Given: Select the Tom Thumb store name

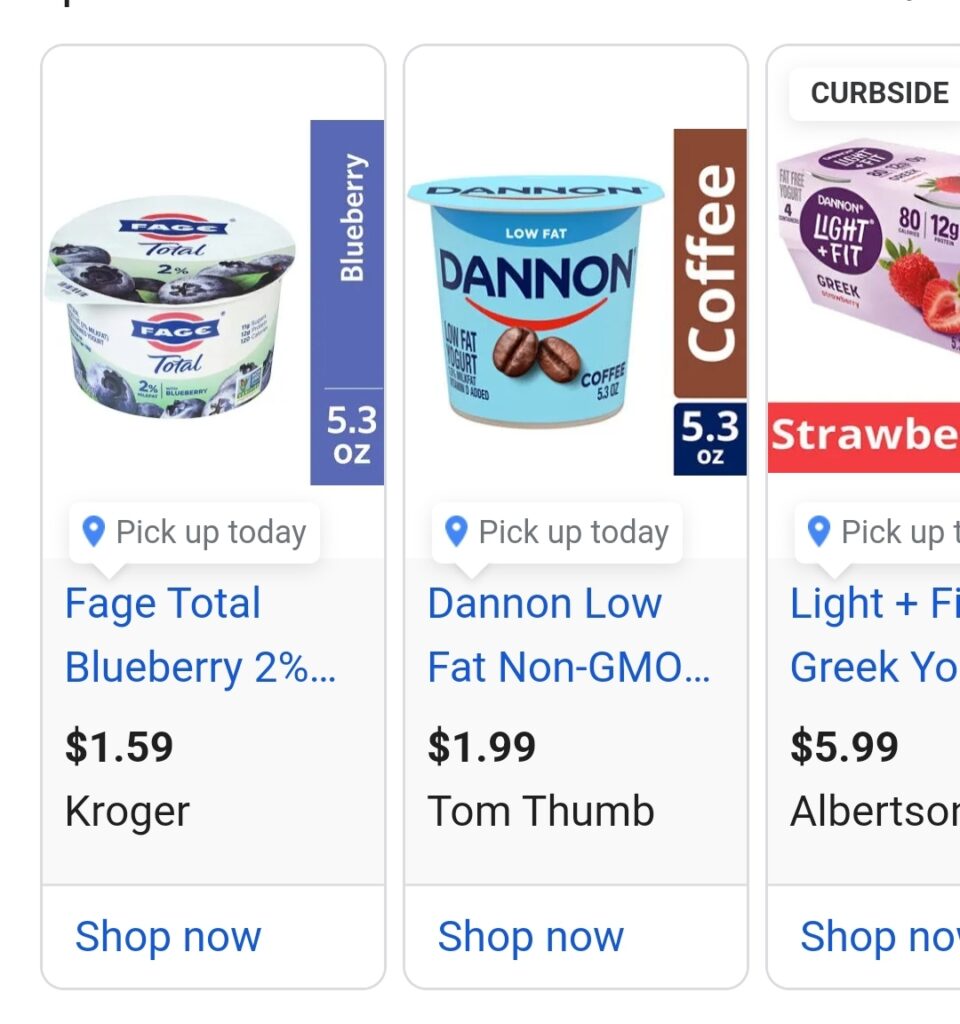Looking at the screenshot, I should (541, 811).
